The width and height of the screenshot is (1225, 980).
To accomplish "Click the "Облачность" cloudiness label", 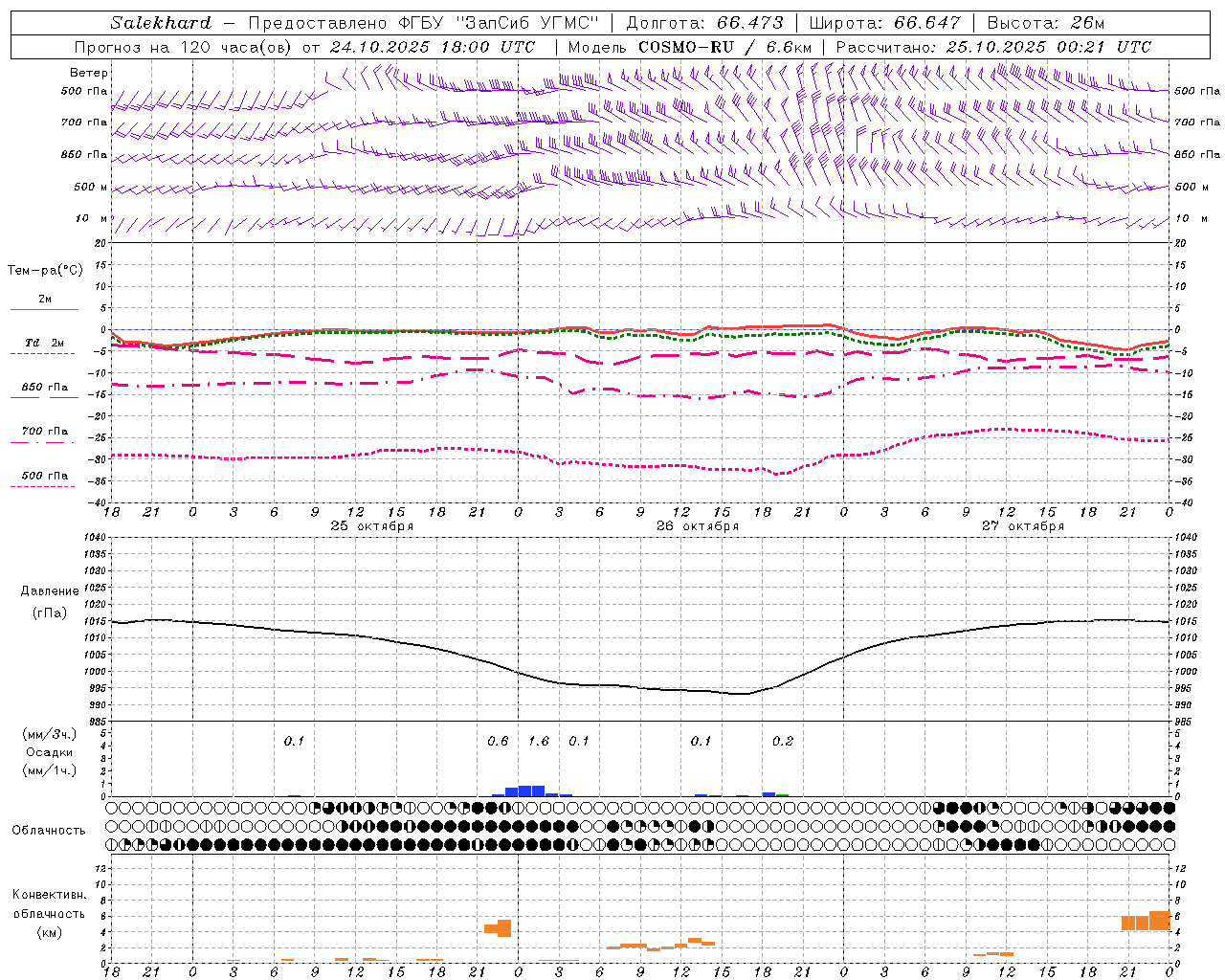I will point(49,831).
